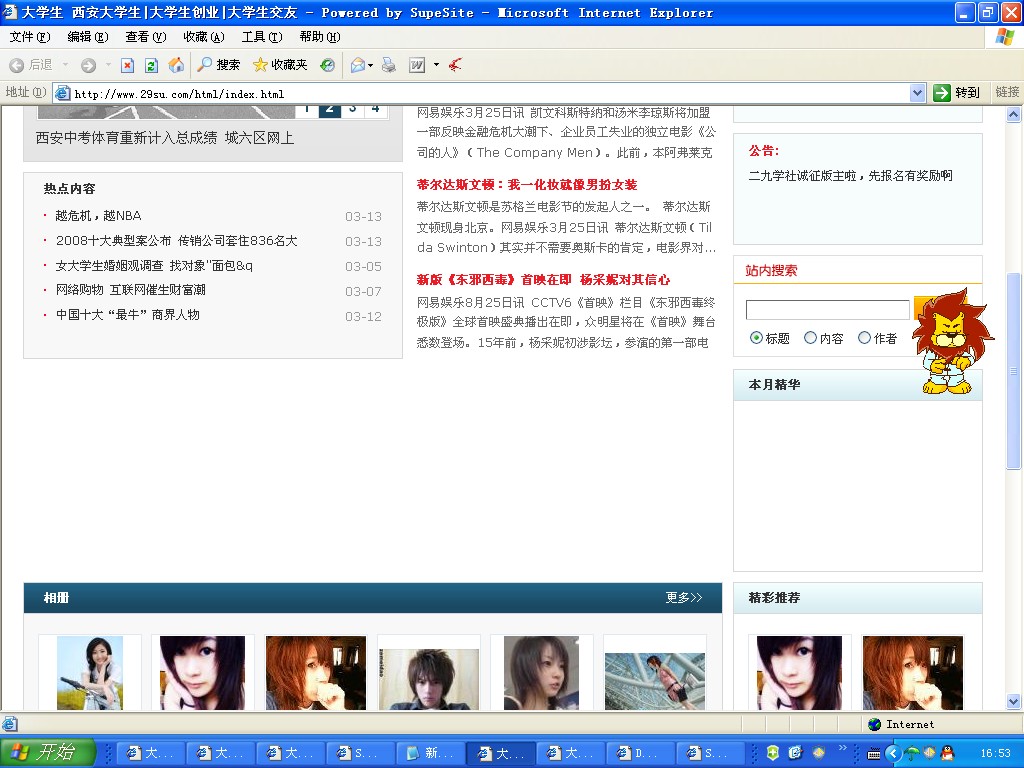Open Favorites (收藏夹) star button
1024x768 pixels.
[x=280, y=65]
